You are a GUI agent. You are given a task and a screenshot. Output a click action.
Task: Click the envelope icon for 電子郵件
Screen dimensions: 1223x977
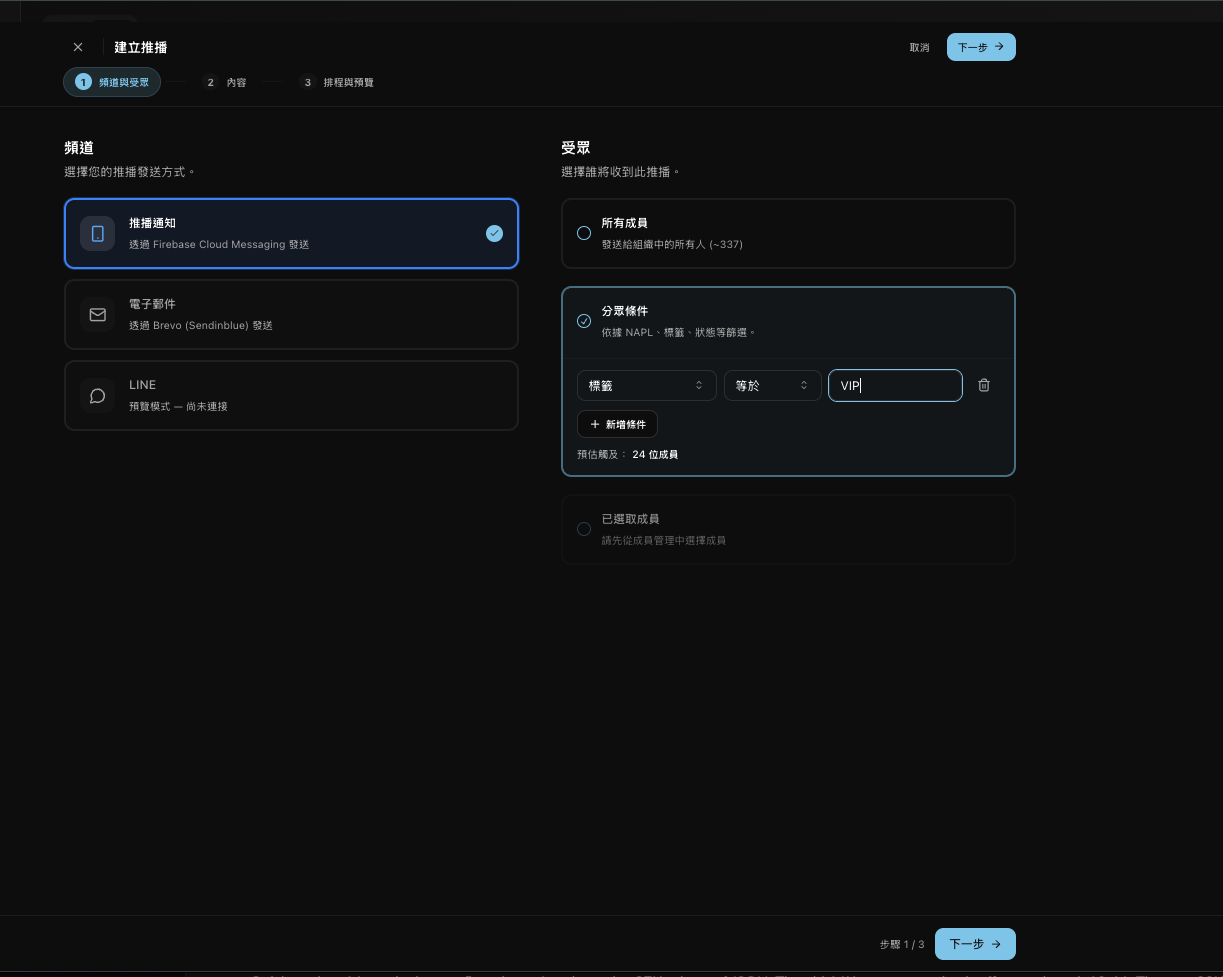coord(98,315)
